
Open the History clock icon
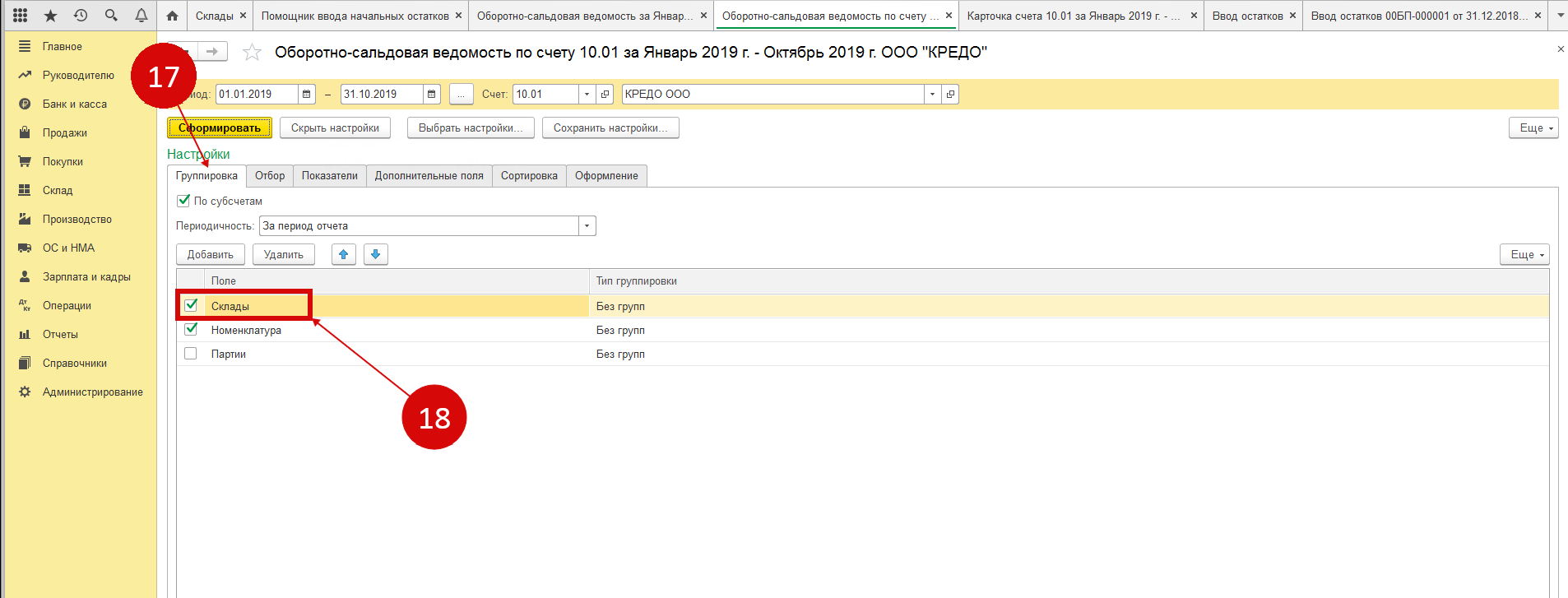tap(81, 16)
